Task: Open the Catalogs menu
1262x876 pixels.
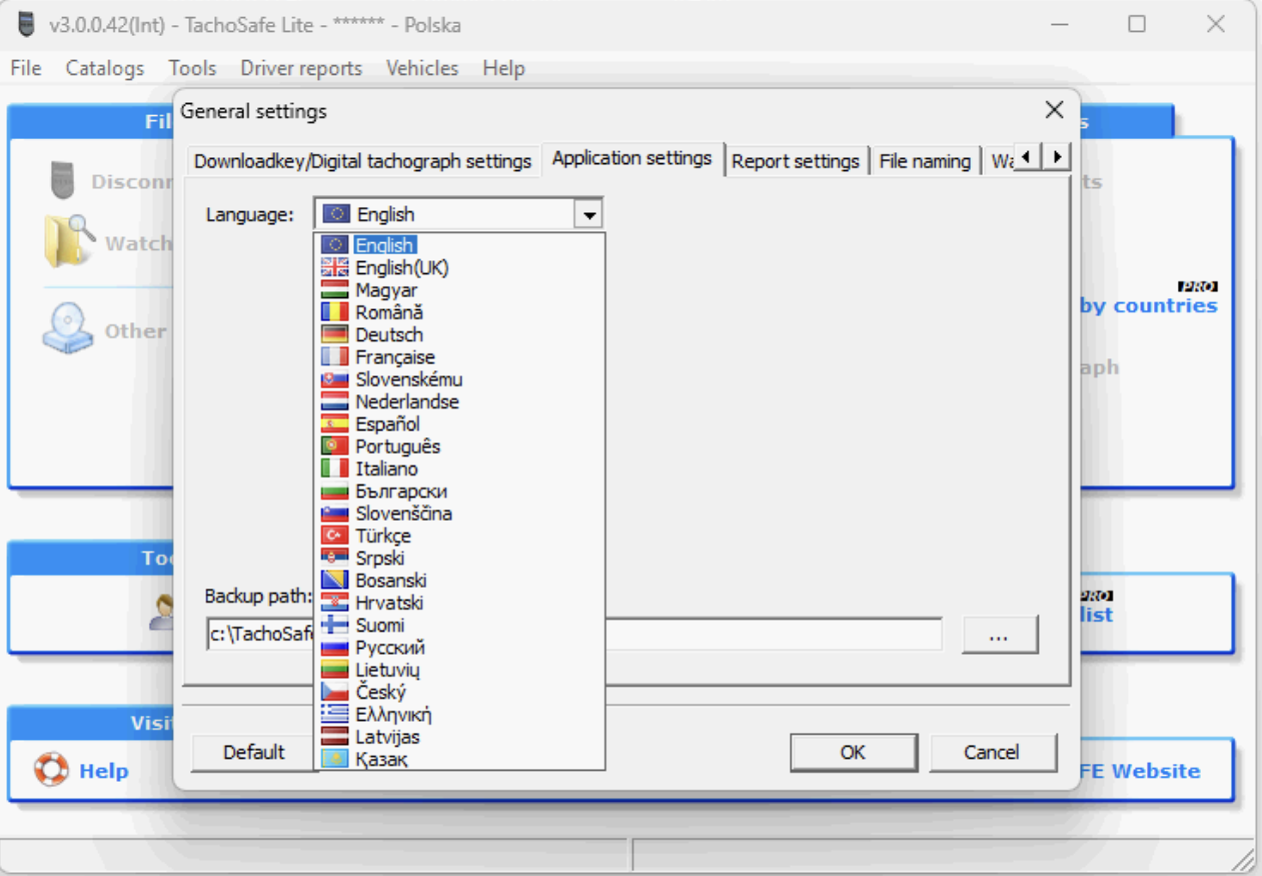Action: coord(105,68)
